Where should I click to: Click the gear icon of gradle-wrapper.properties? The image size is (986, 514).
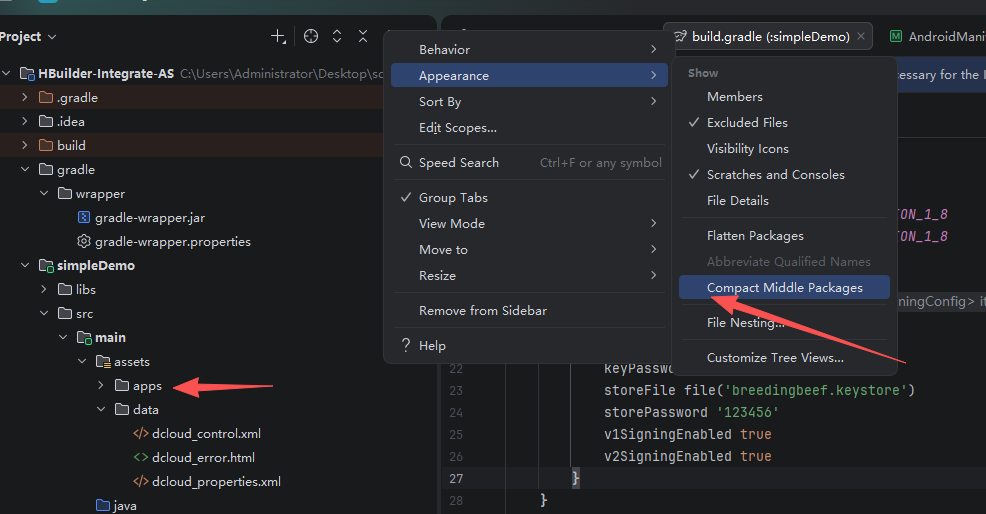coord(84,242)
